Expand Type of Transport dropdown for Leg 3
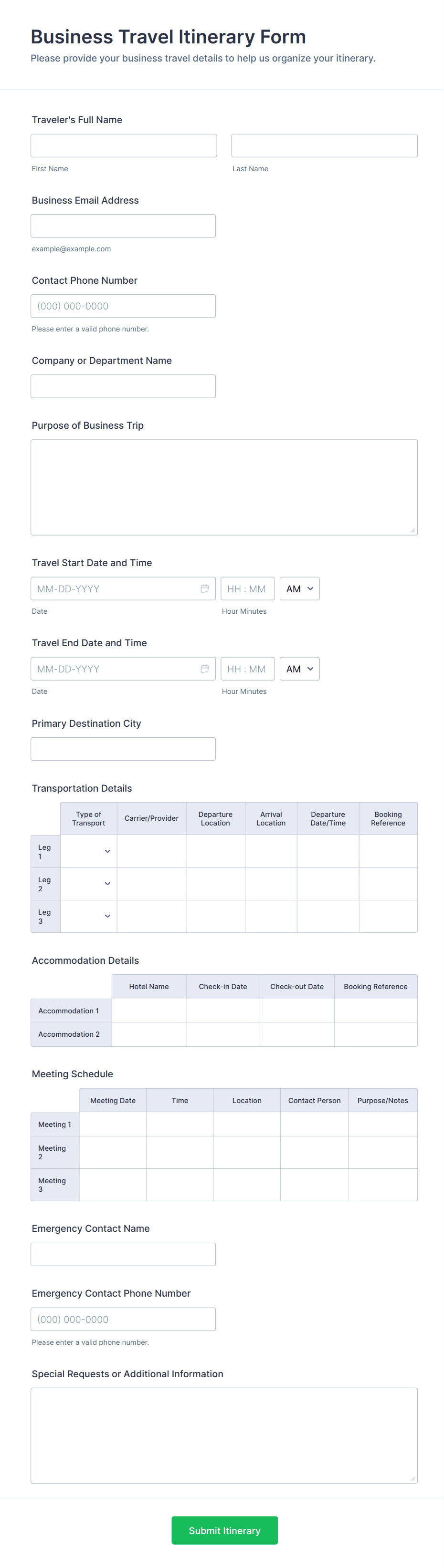Image resolution: width=444 pixels, height=1568 pixels. (x=89, y=916)
